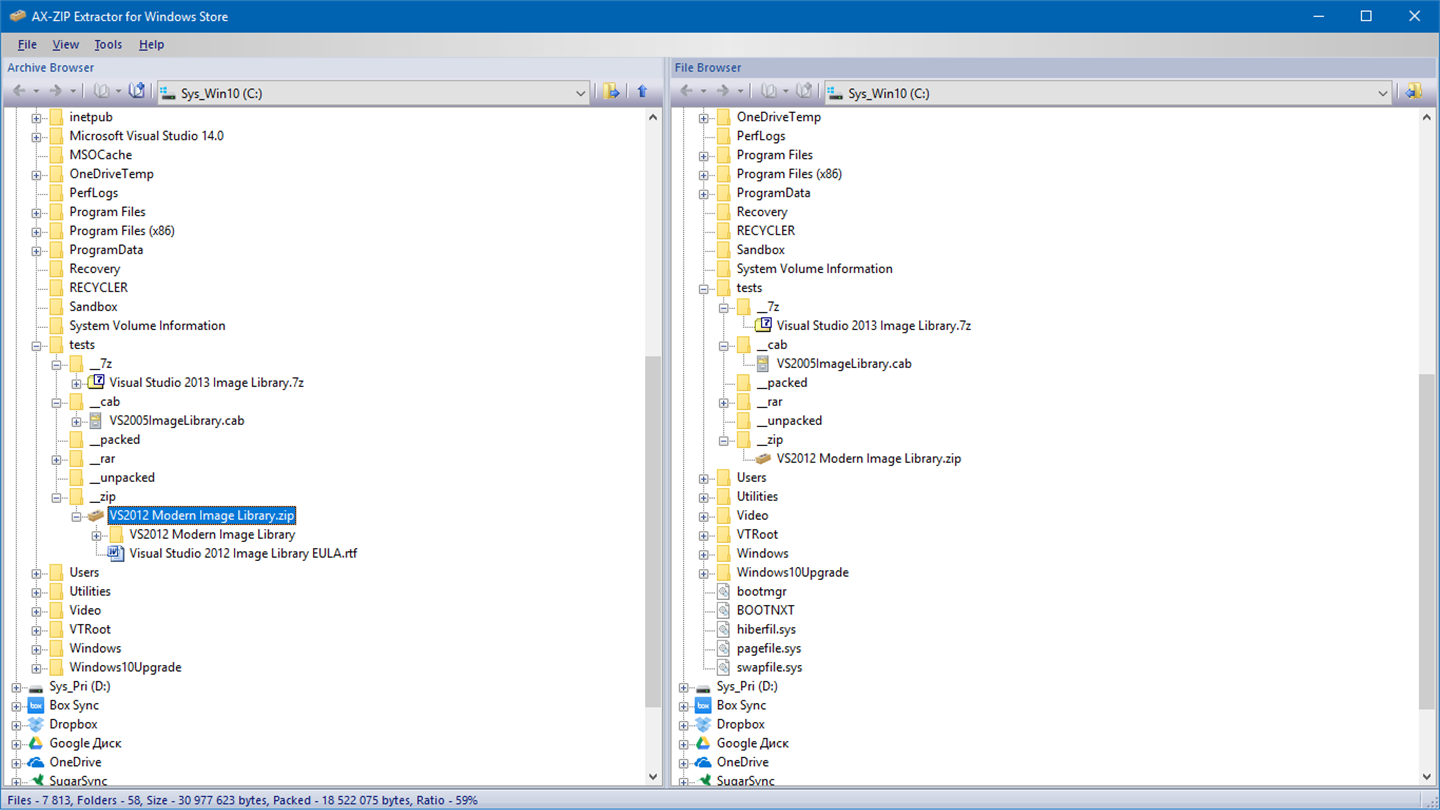
Task: Click extract-to-folder icon in Archive Browser toolbar
Action: tap(611, 92)
